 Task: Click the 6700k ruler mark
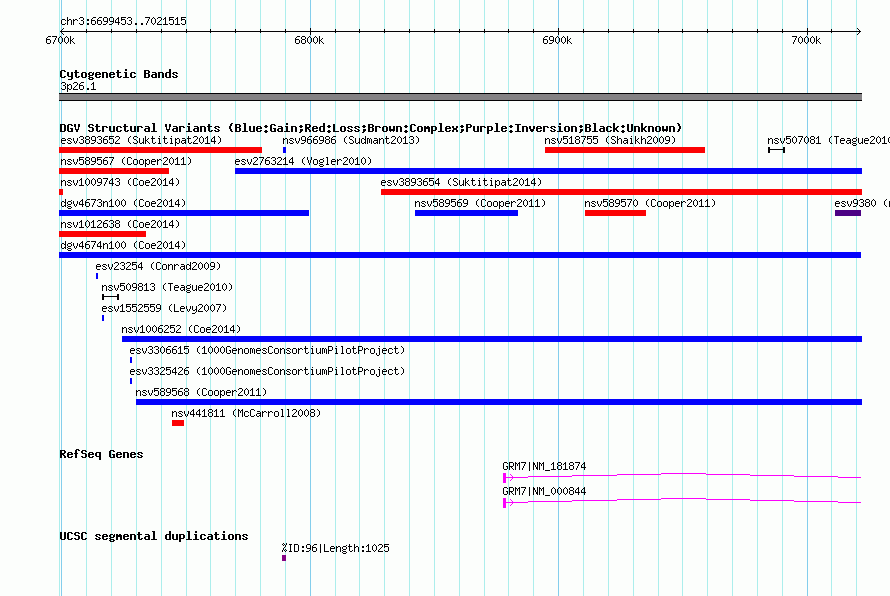point(60,40)
